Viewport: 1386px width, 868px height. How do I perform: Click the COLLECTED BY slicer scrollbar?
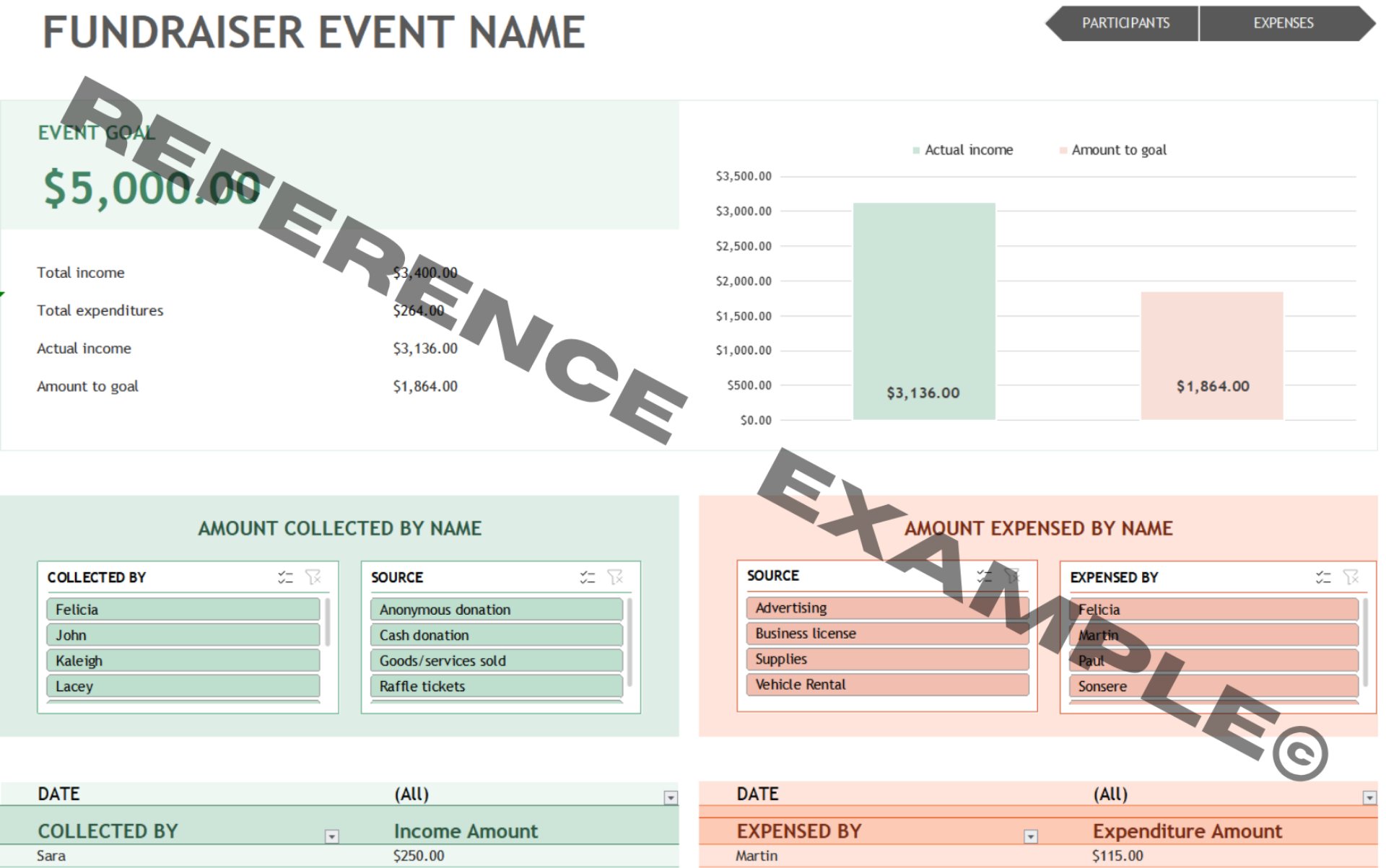328,622
